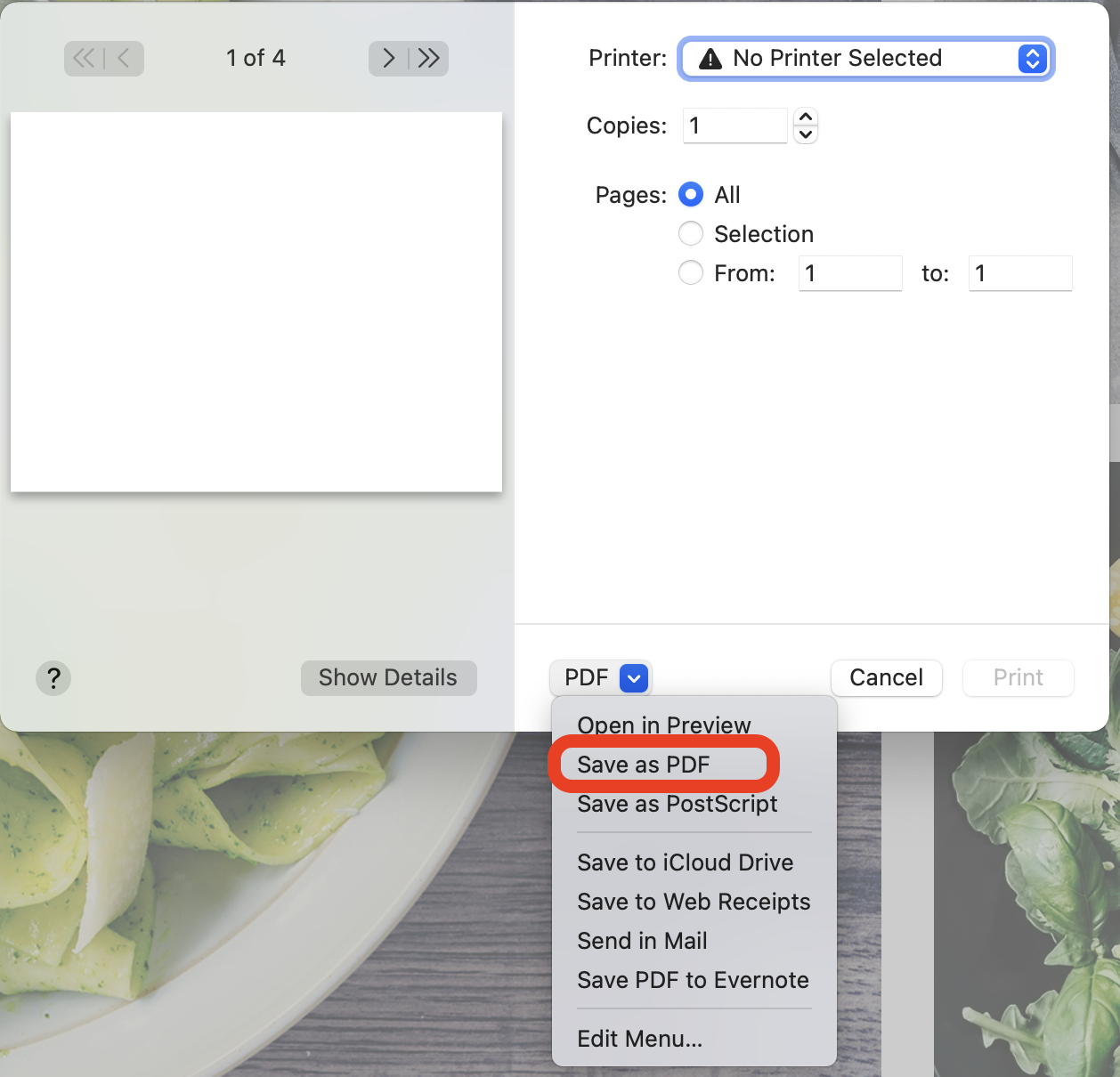Go to the previous preview page
This screenshot has height=1077, width=1120.
[125, 59]
